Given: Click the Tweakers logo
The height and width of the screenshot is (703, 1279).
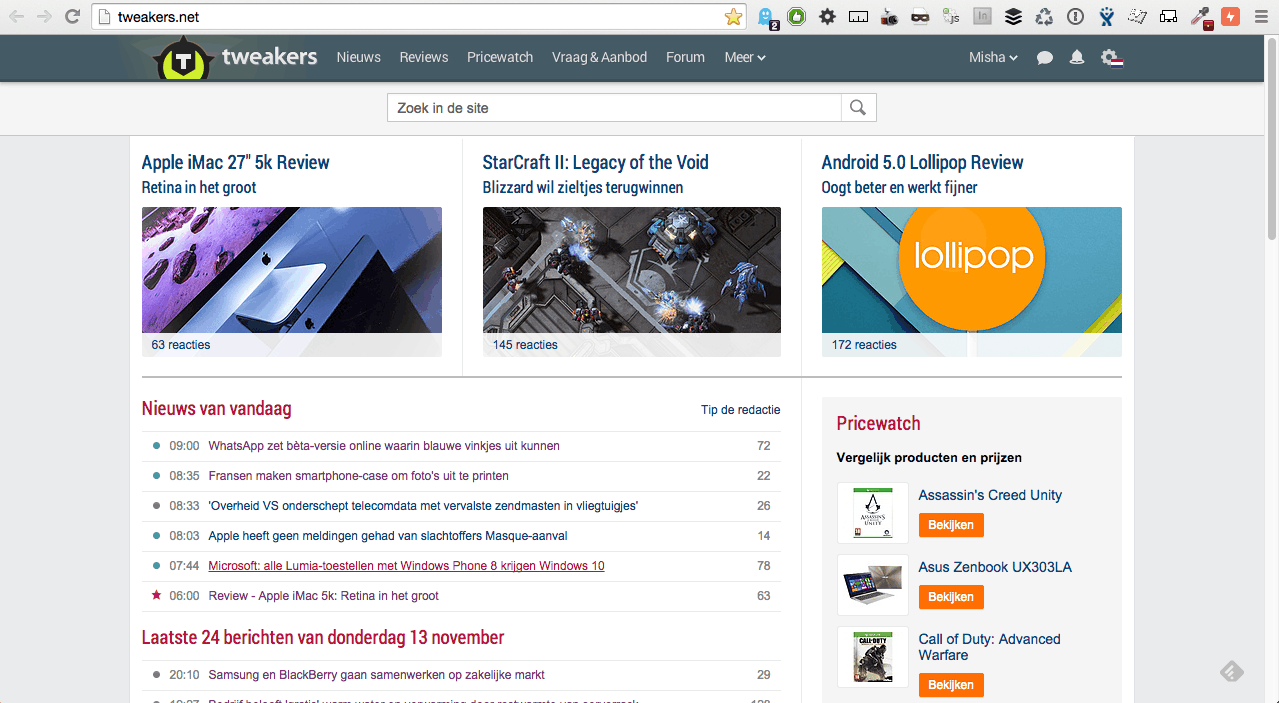Looking at the screenshot, I should [x=236, y=58].
